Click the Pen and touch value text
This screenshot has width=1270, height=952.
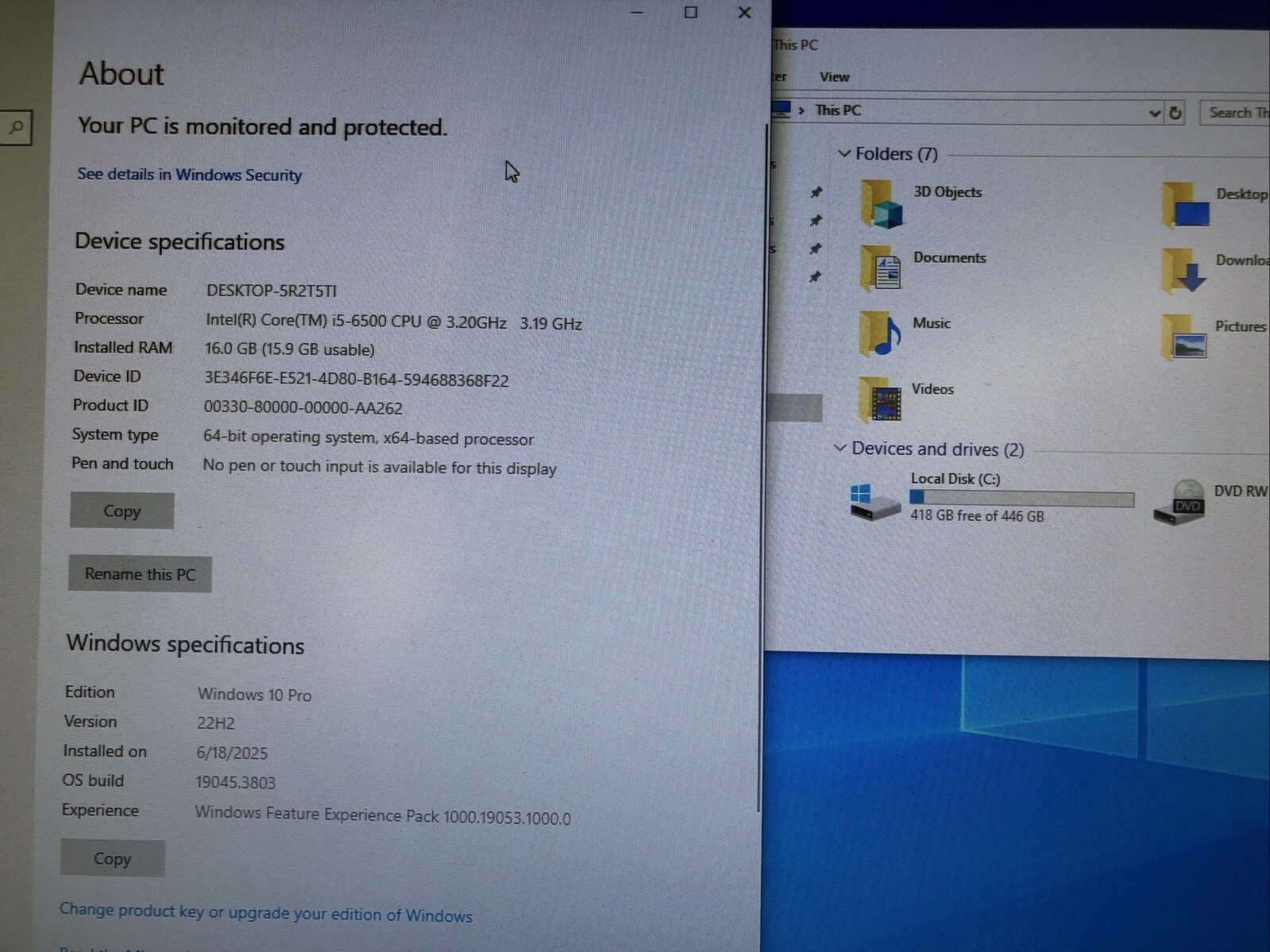click(379, 467)
